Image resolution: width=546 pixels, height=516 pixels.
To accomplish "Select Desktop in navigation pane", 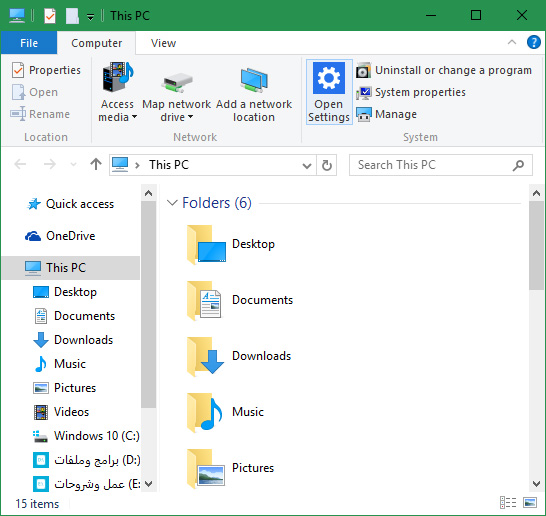I will click(65, 292).
